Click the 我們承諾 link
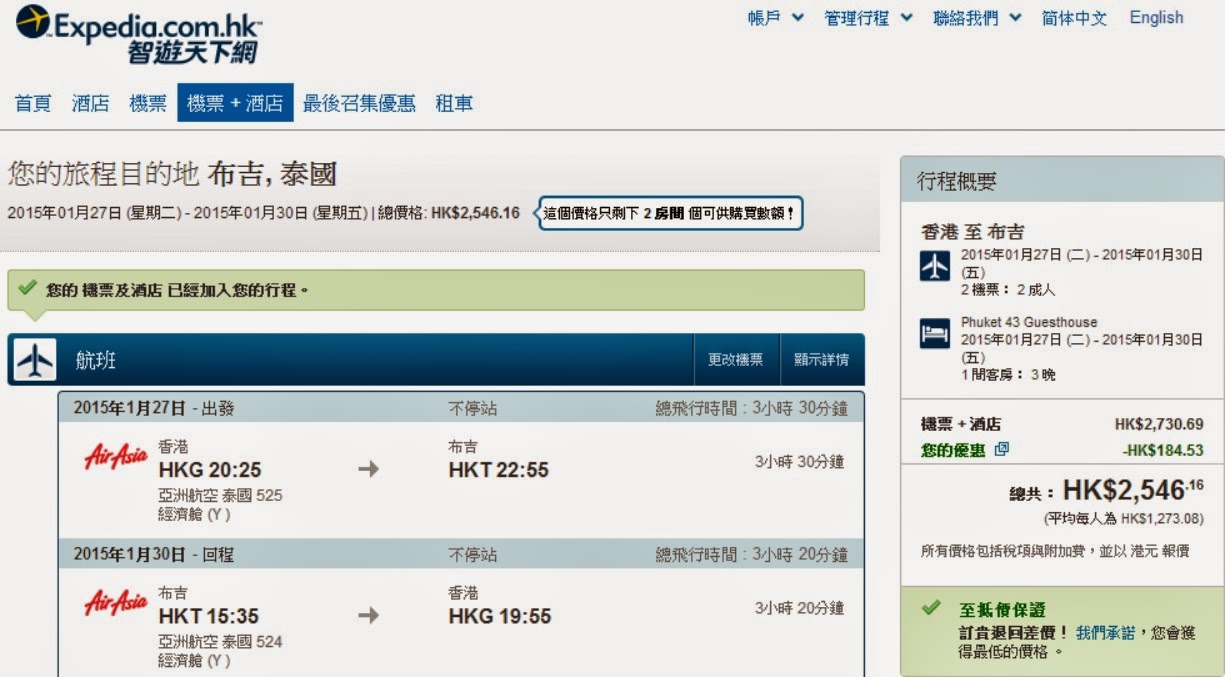The height and width of the screenshot is (677, 1225). pyautogui.click(x=1105, y=633)
